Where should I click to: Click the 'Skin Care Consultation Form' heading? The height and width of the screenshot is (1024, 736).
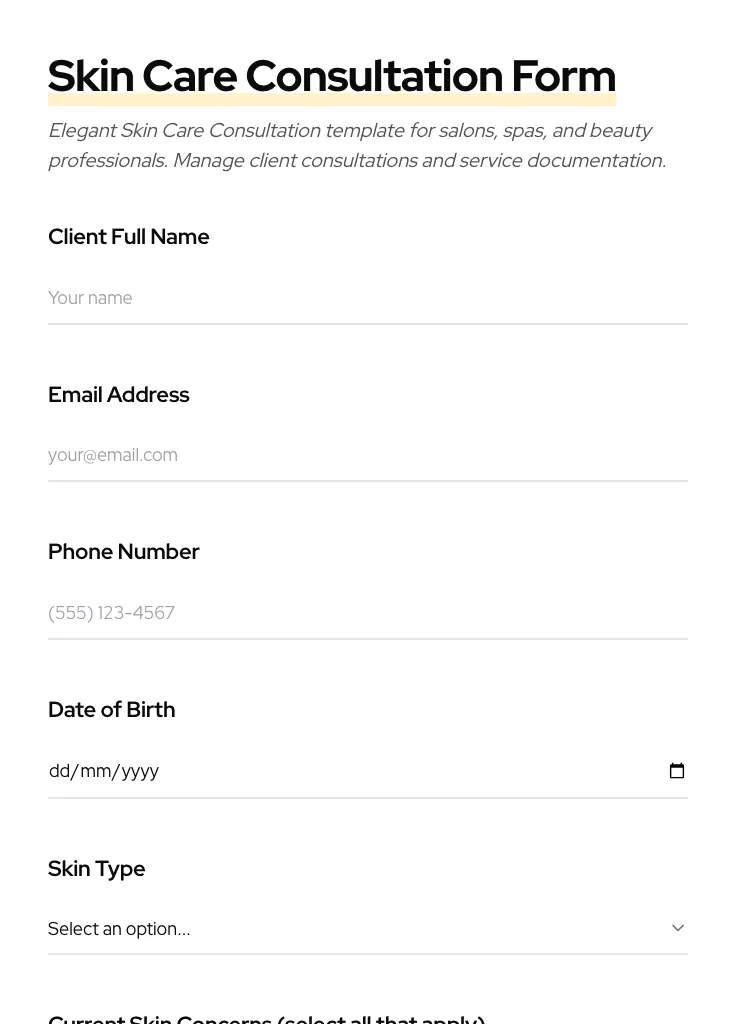pos(331,76)
